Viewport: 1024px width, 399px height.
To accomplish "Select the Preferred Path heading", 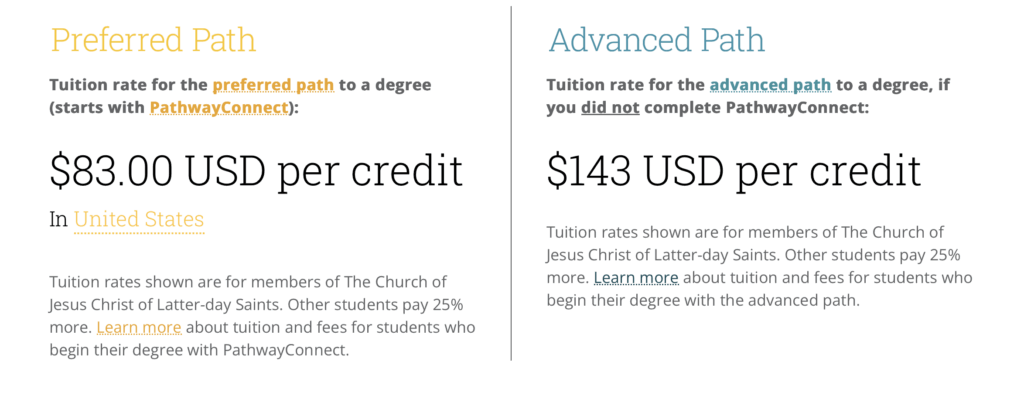I will [153, 40].
